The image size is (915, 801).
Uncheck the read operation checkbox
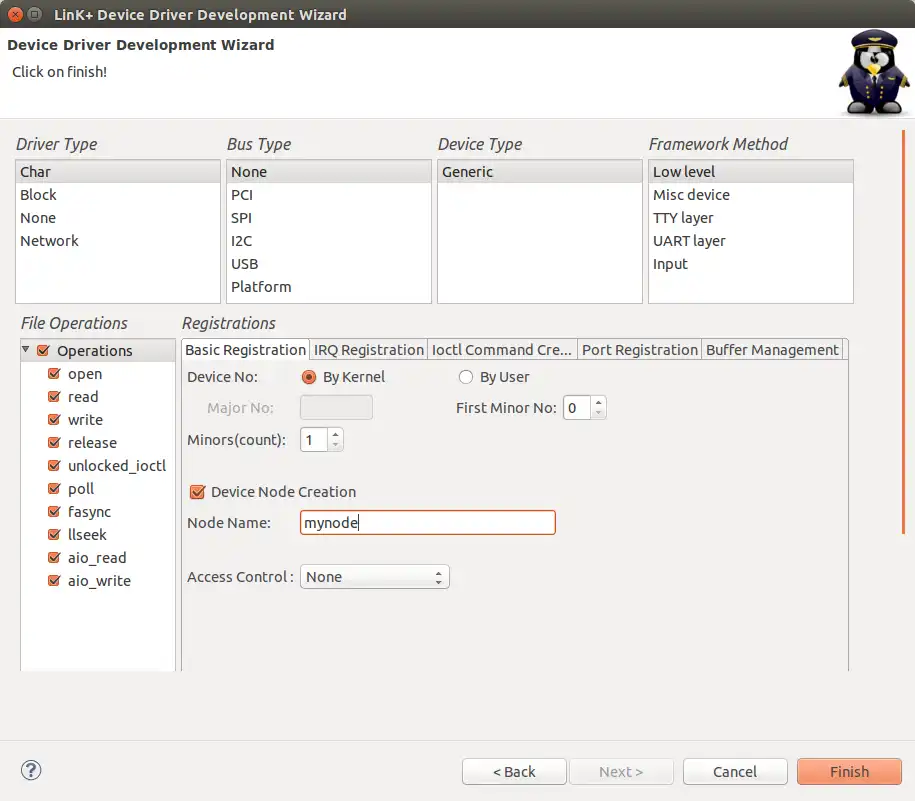54,397
